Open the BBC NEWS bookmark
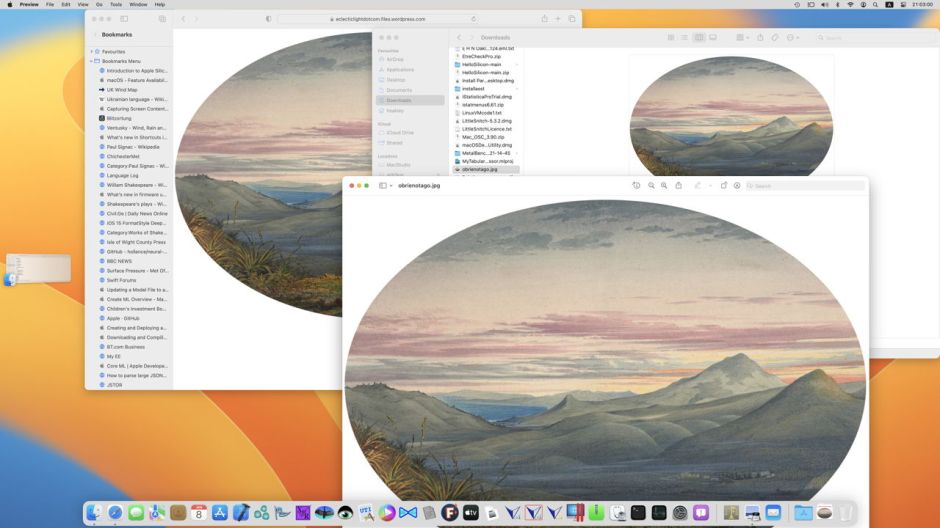The image size is (940, 528). click(118, 261)
